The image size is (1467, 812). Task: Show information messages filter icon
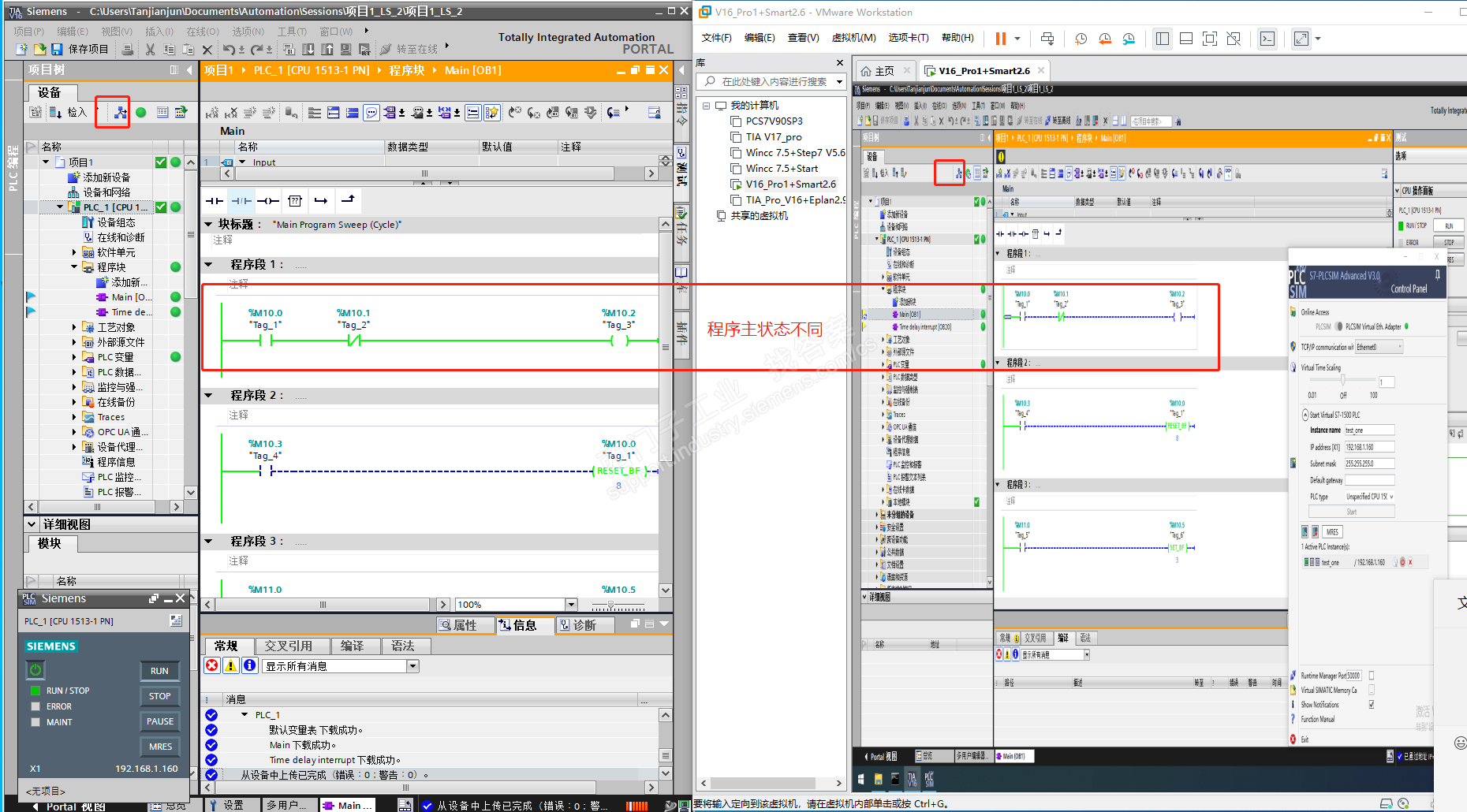[x=249, y=665]
